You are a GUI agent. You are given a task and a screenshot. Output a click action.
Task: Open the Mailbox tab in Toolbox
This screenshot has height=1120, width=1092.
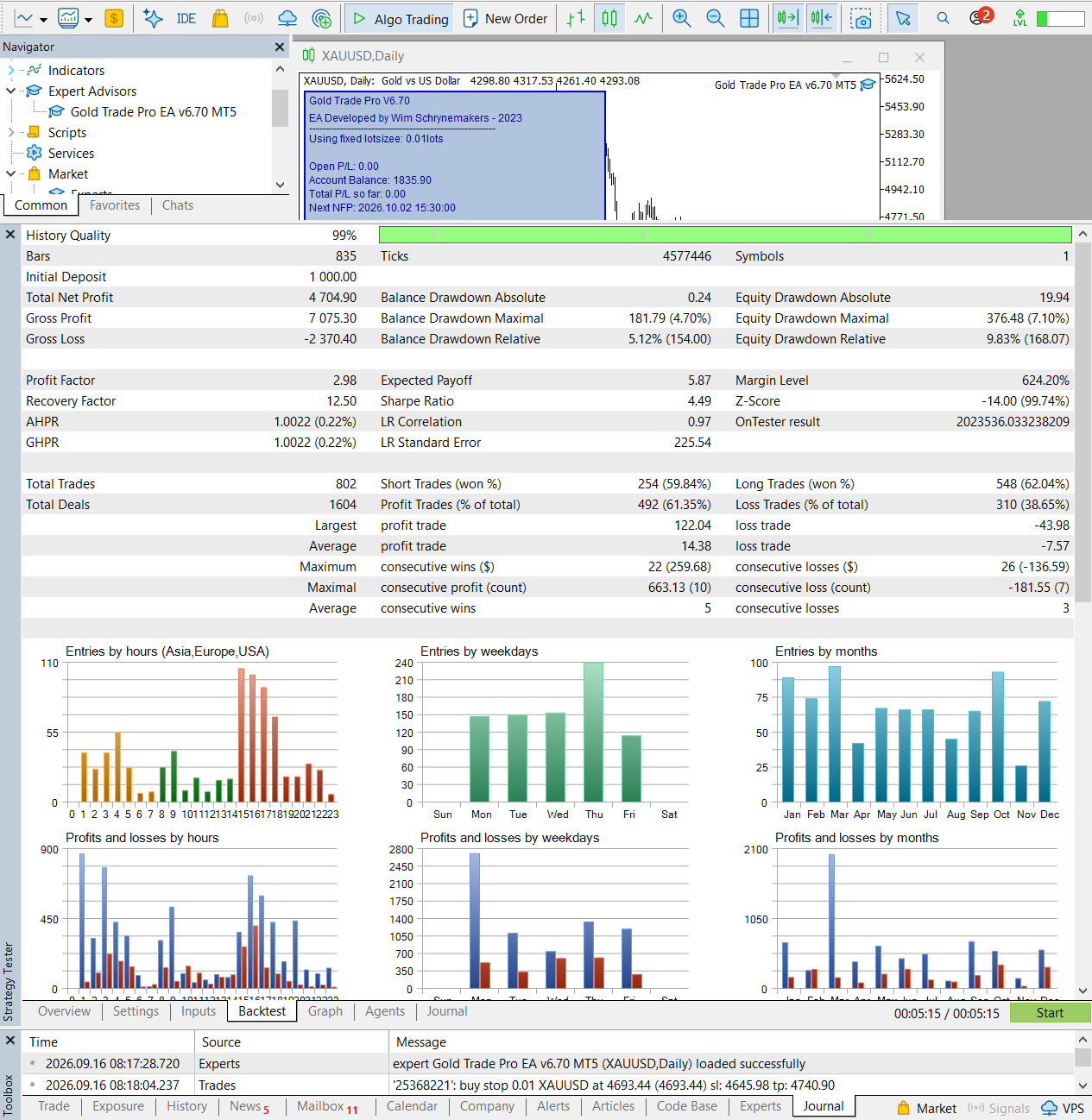click(327, 1106)
